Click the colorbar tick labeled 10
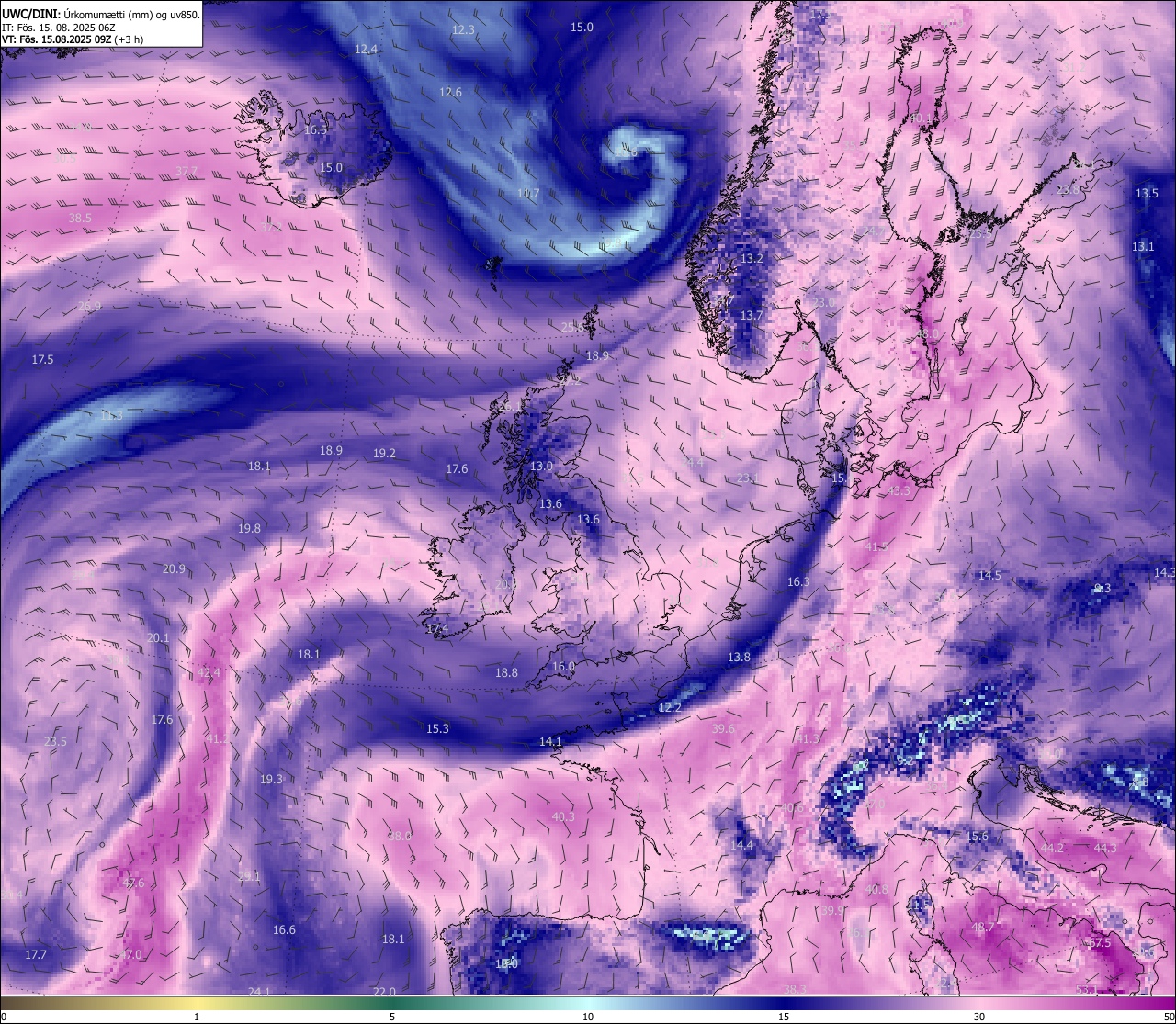The height and width of the screenshot is (1024, 1176). tap(588, 1017)
